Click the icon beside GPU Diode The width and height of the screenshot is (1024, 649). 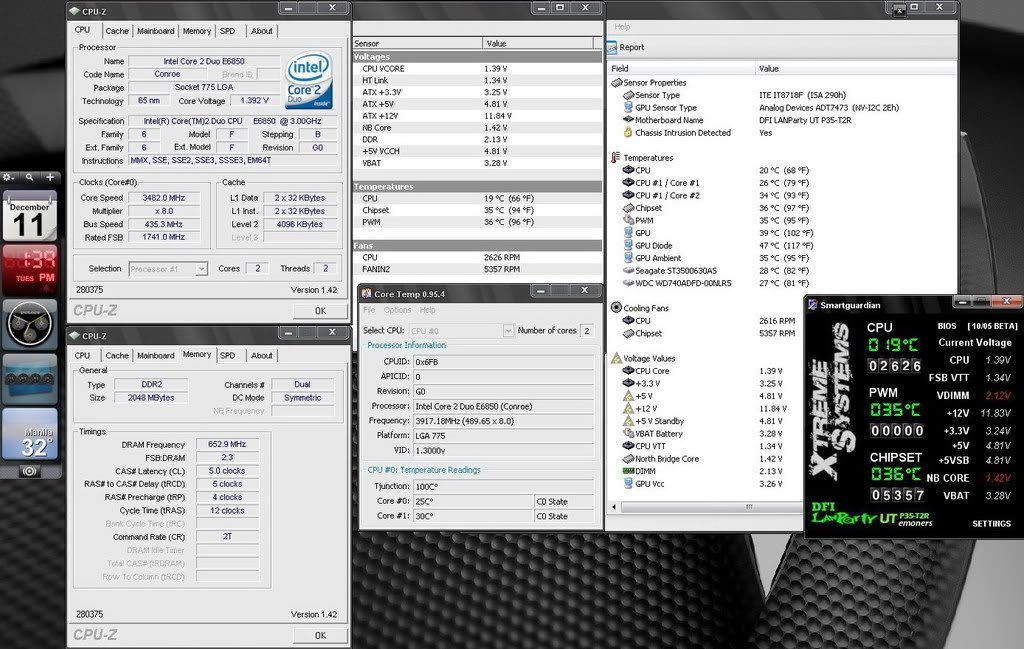(x=628, y=245)
